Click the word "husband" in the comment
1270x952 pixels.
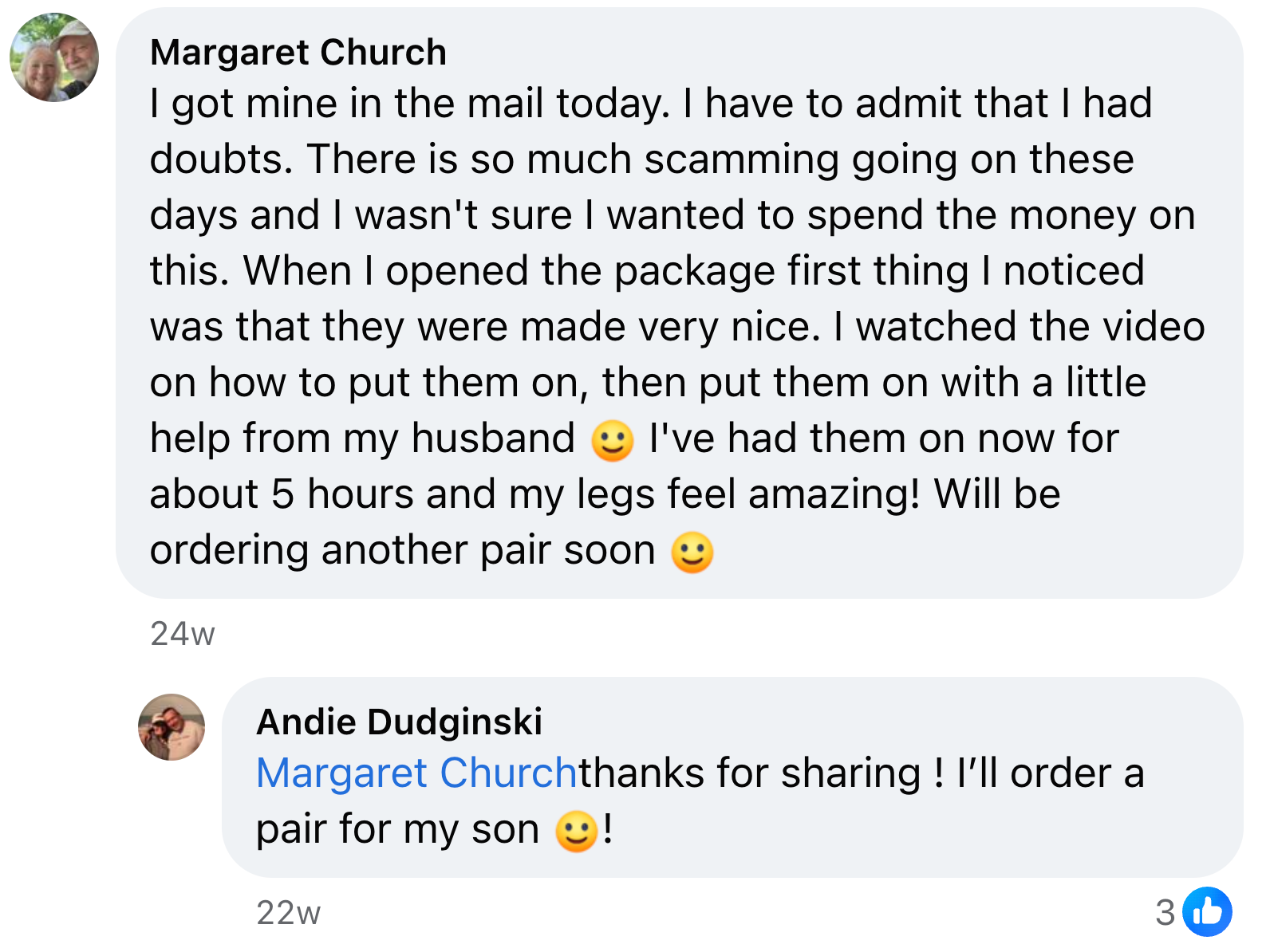(x=492, y=439)
